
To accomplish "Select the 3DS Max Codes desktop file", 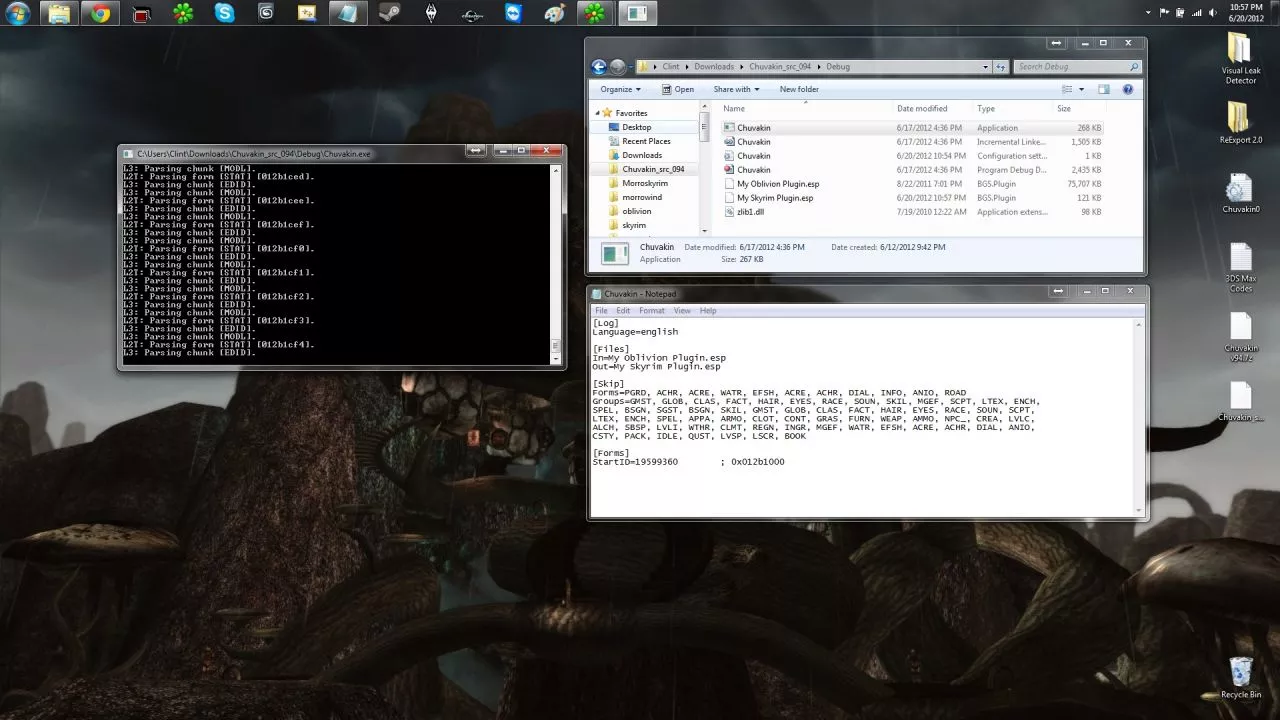I will click(x=1240, y=267).
